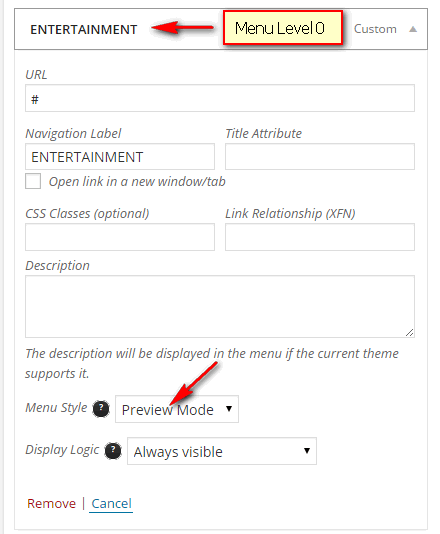Click the Custom item type label

coord(375,29)
